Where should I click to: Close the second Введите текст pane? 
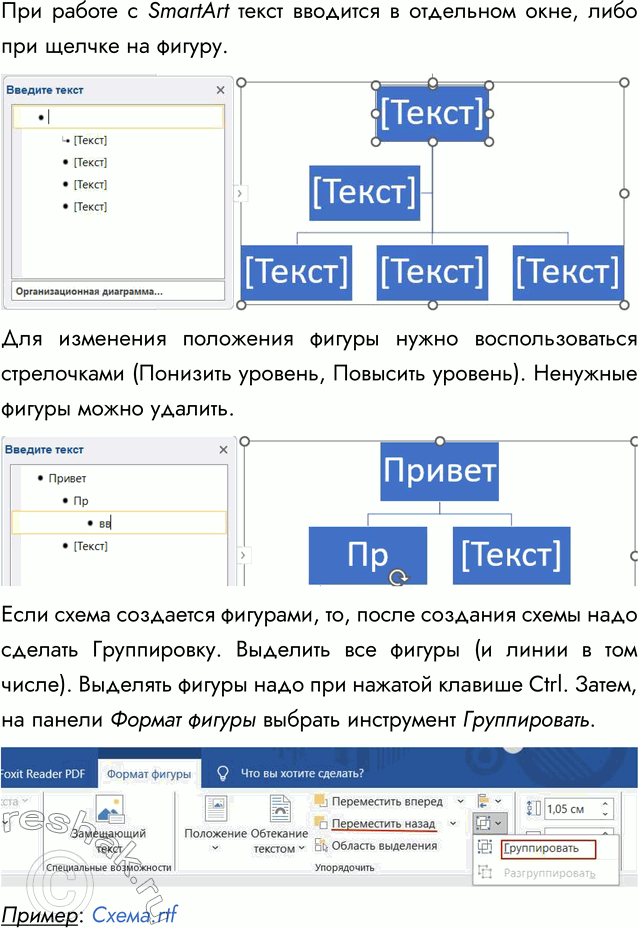coord(221,450)
